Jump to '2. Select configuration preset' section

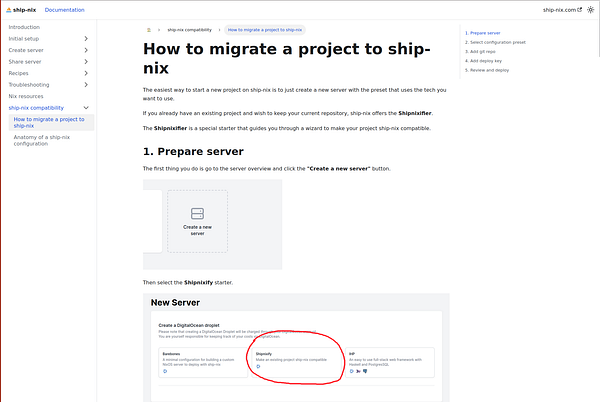click(x=495, y=42)
